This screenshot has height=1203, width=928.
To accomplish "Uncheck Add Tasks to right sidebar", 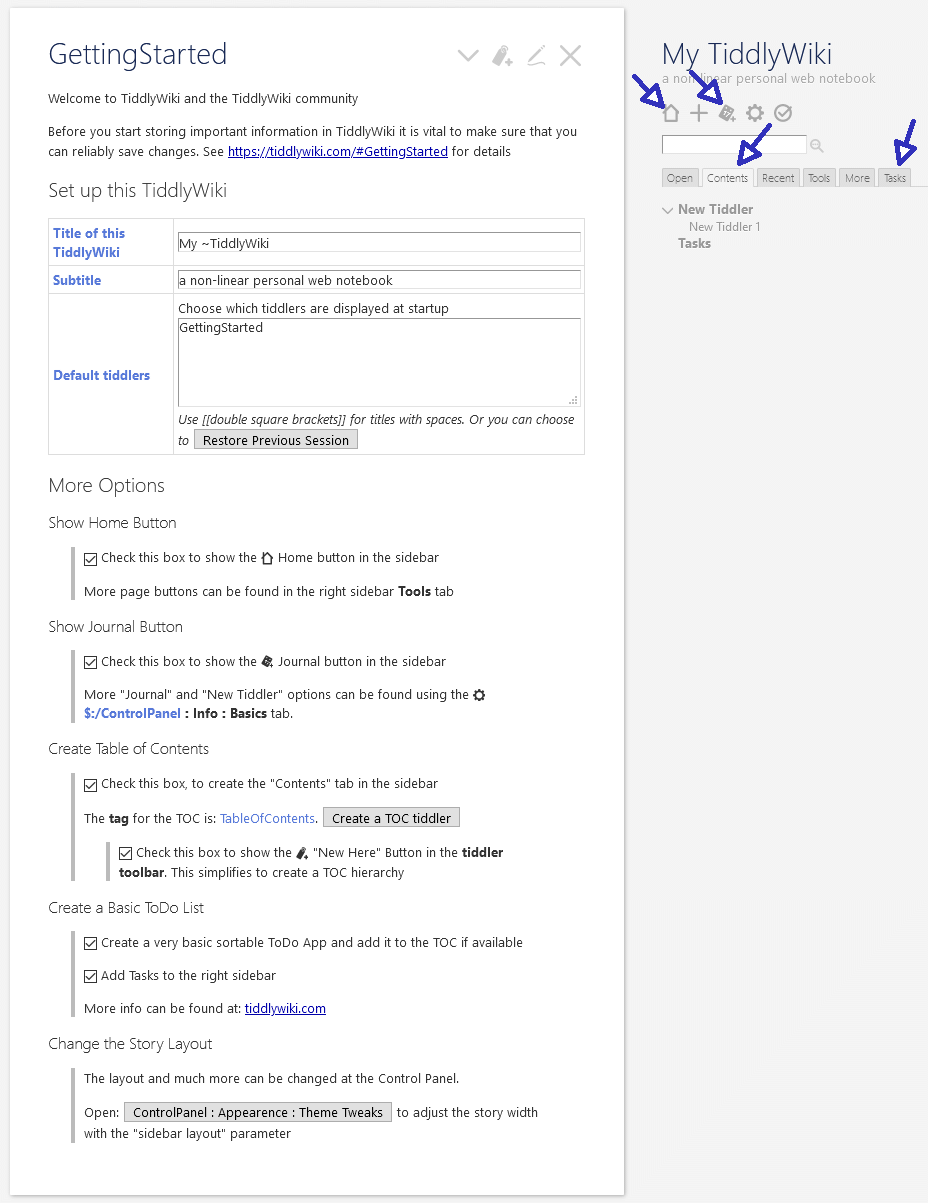I will tap(91, 976).
